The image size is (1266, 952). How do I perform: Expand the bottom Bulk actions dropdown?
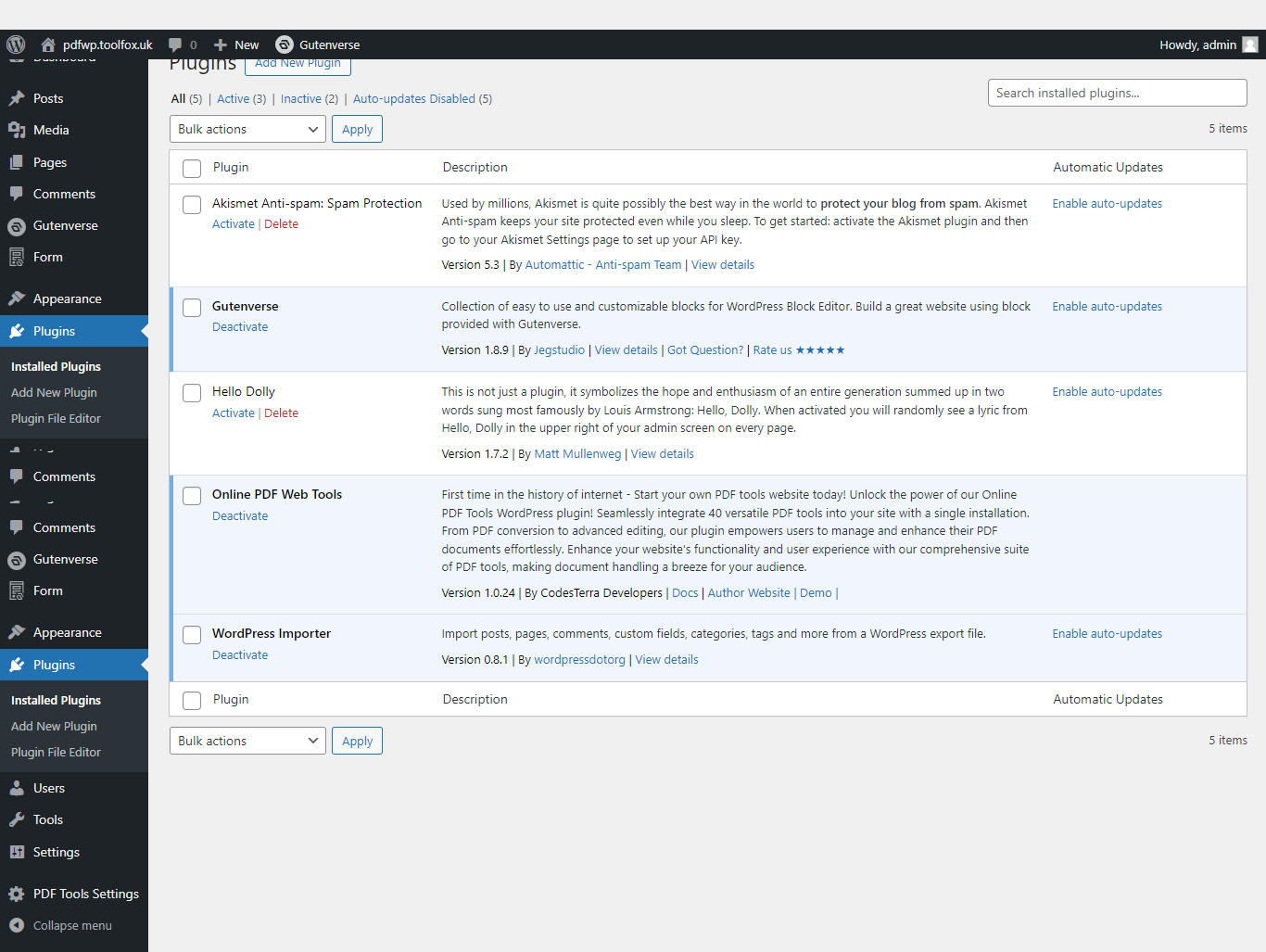pyautogui.click(x=247, y=742)
